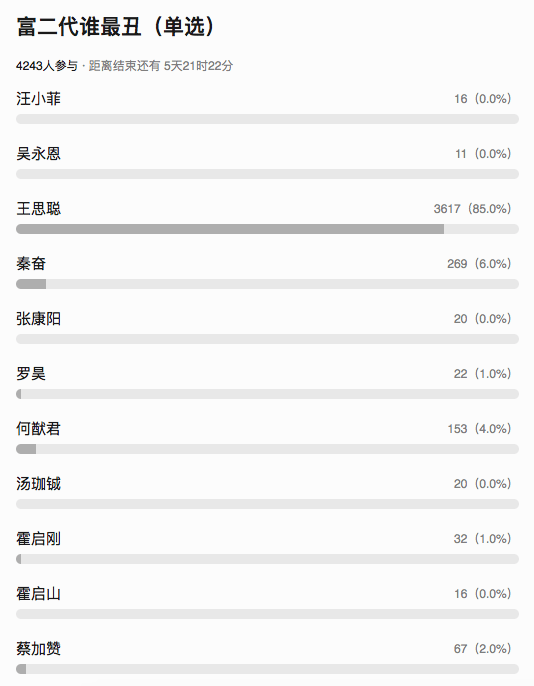Image resolution: width=534 pixels, height=686 pixels.
Task: Choose the 张康阳 poll entry
Action: (x=38, y=318)
